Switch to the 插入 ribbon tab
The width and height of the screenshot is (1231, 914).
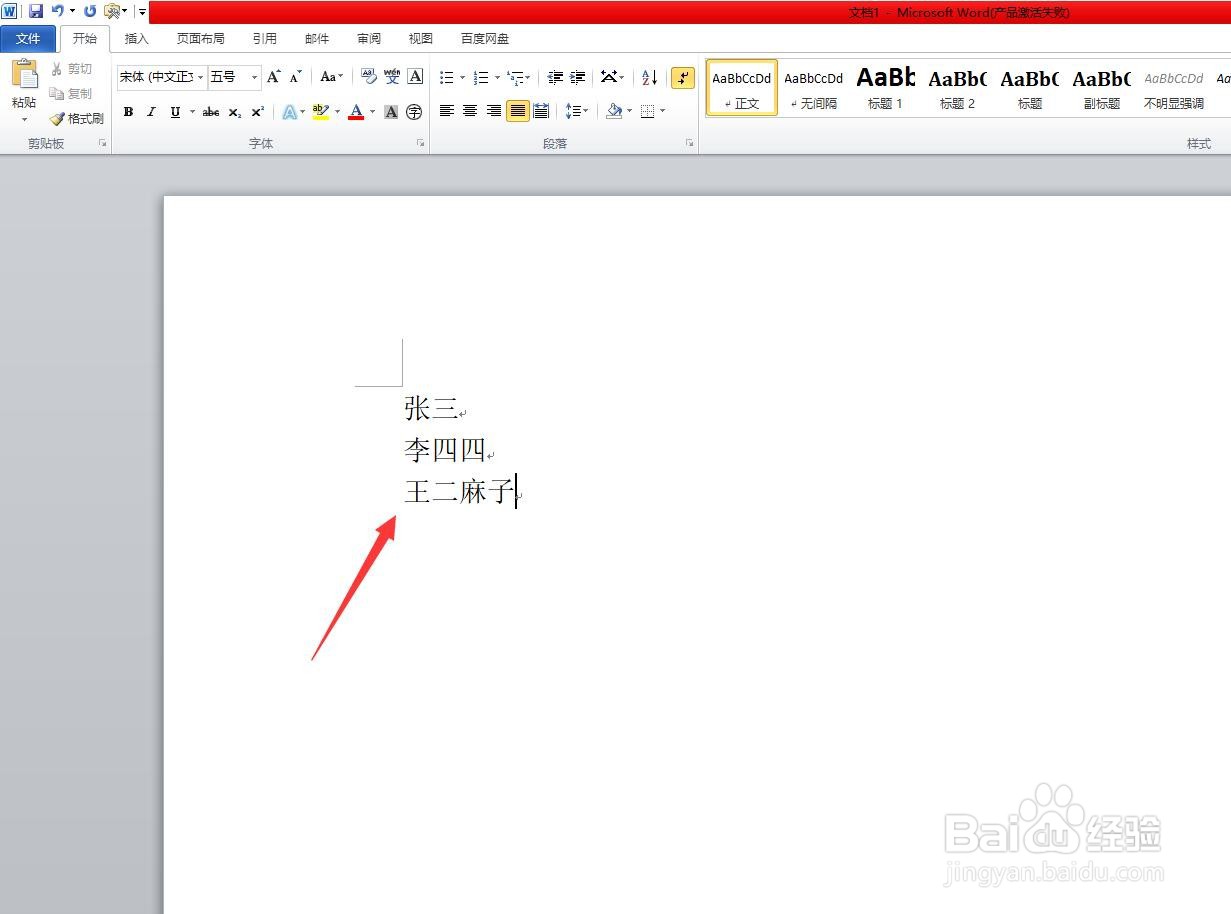point(136,38)
